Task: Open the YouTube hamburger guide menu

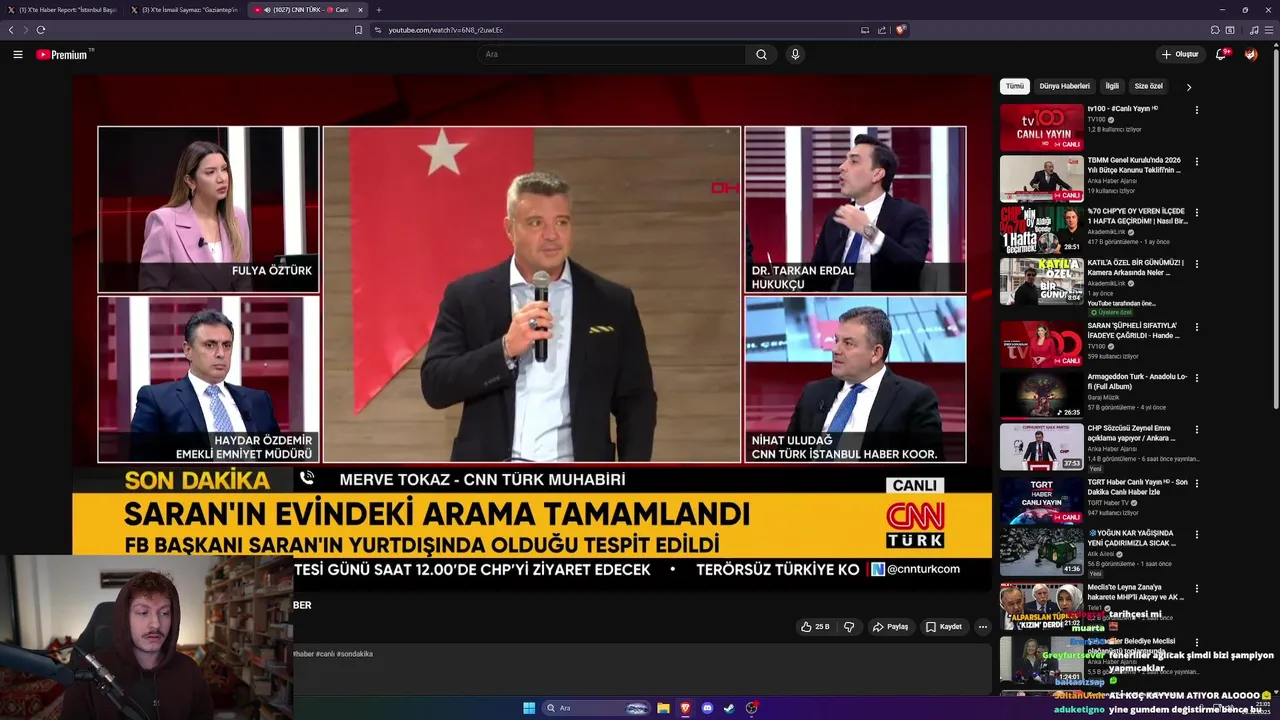Action: pos(17,54)
